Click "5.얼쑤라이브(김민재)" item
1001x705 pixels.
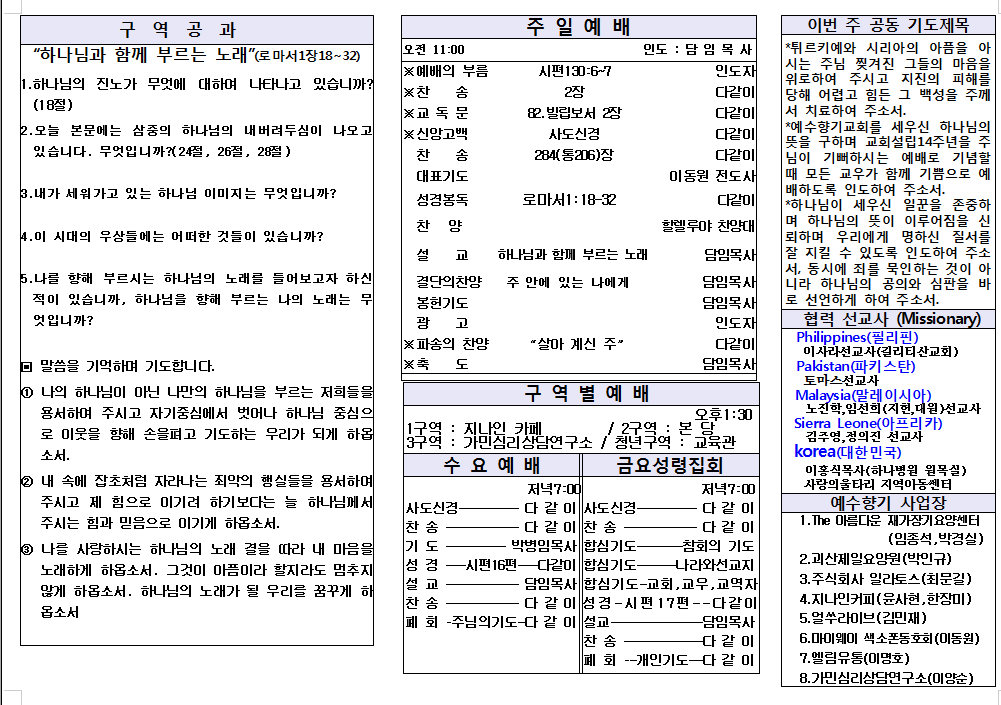coord(863,618)
